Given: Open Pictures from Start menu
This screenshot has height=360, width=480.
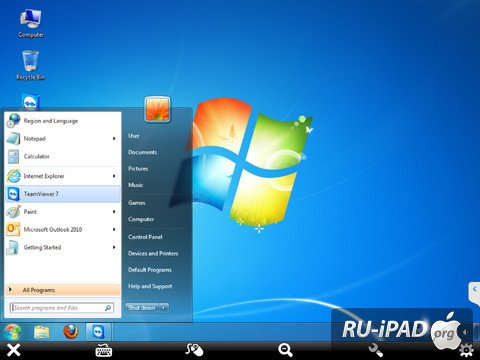Looking at the screenshot, I should tap(138, 169).
